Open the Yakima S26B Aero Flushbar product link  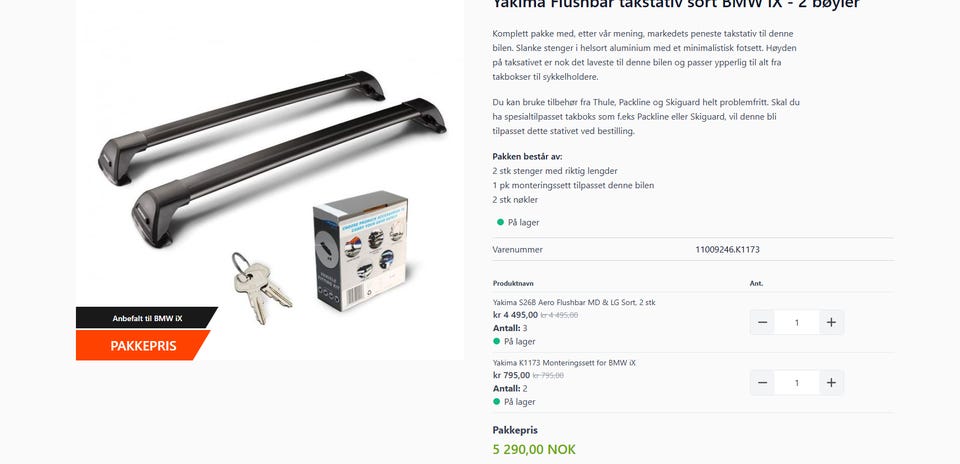pyautogui.click(x=574, y=302)
